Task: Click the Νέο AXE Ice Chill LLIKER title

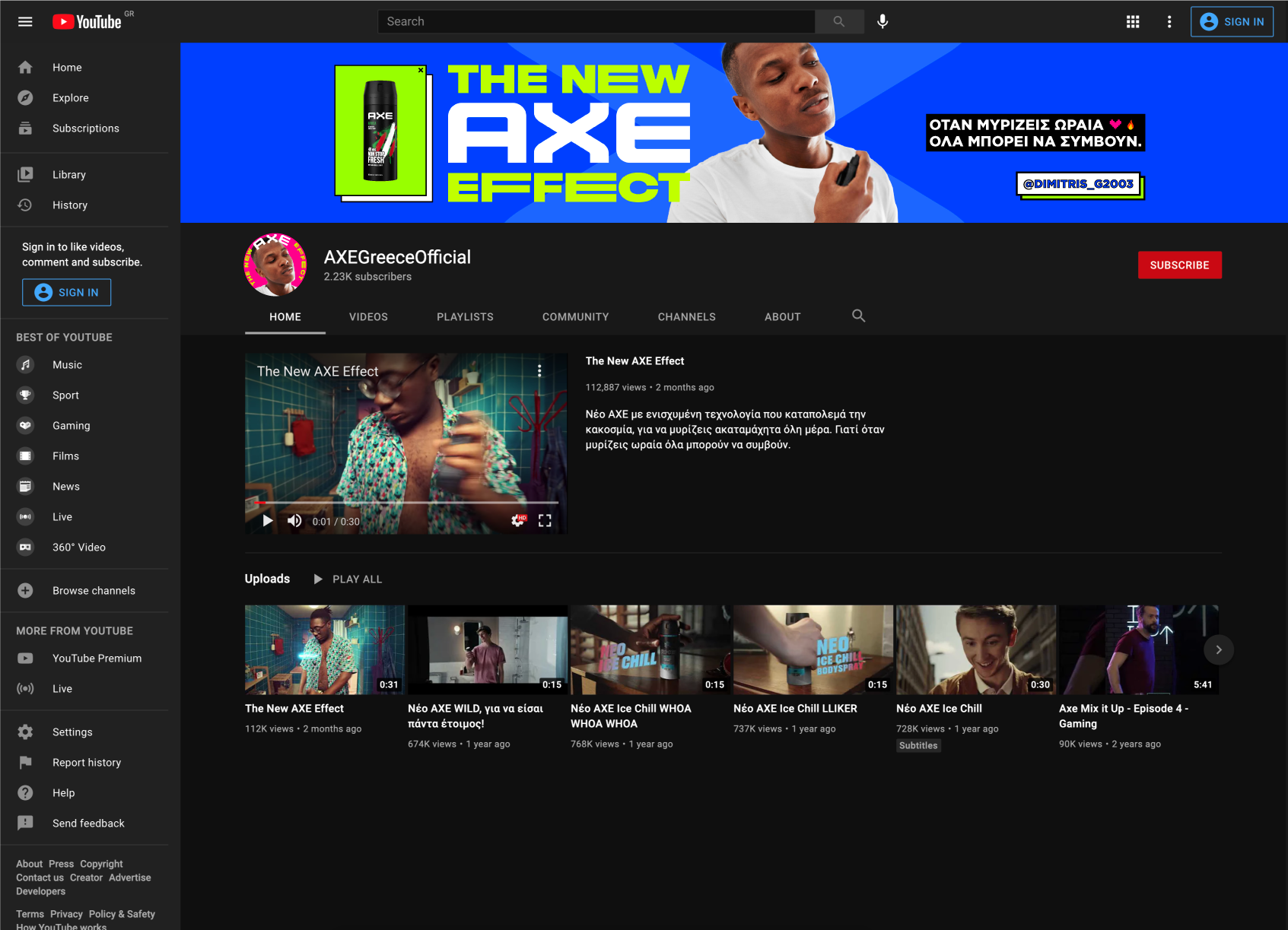Action: (795, 709)
